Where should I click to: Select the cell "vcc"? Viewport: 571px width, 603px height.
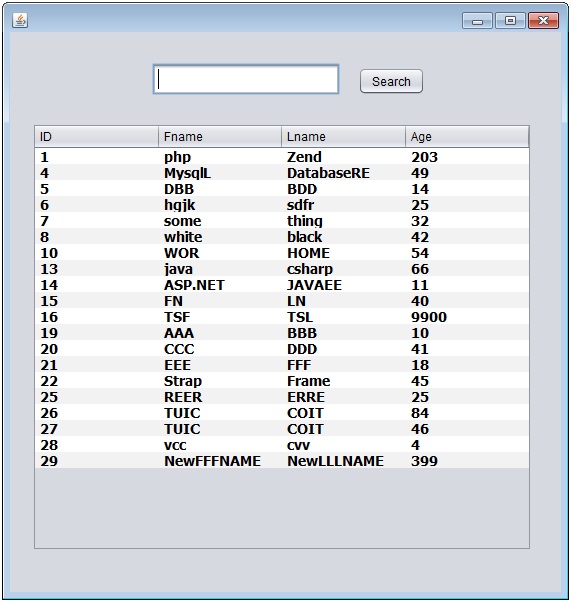(x=220, y=445)
